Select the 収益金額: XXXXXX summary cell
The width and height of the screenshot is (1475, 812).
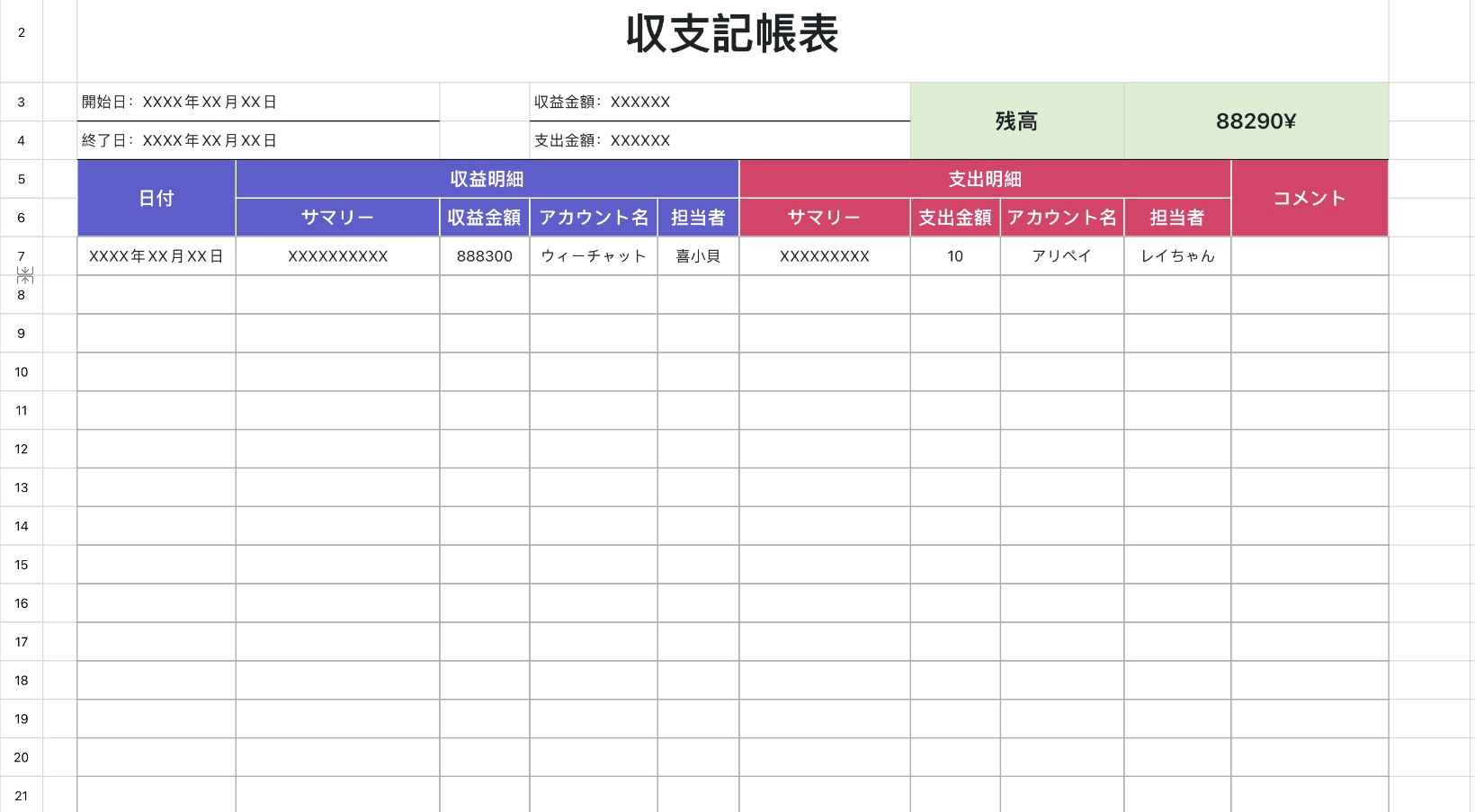(720, 102)
